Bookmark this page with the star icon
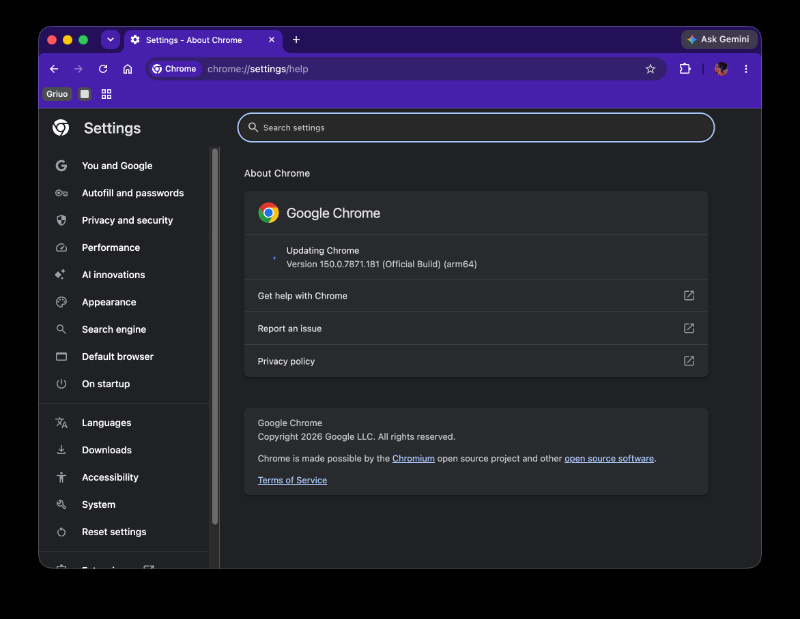The height and width of the screenshot is (619, 800). [x=650, y=69]
